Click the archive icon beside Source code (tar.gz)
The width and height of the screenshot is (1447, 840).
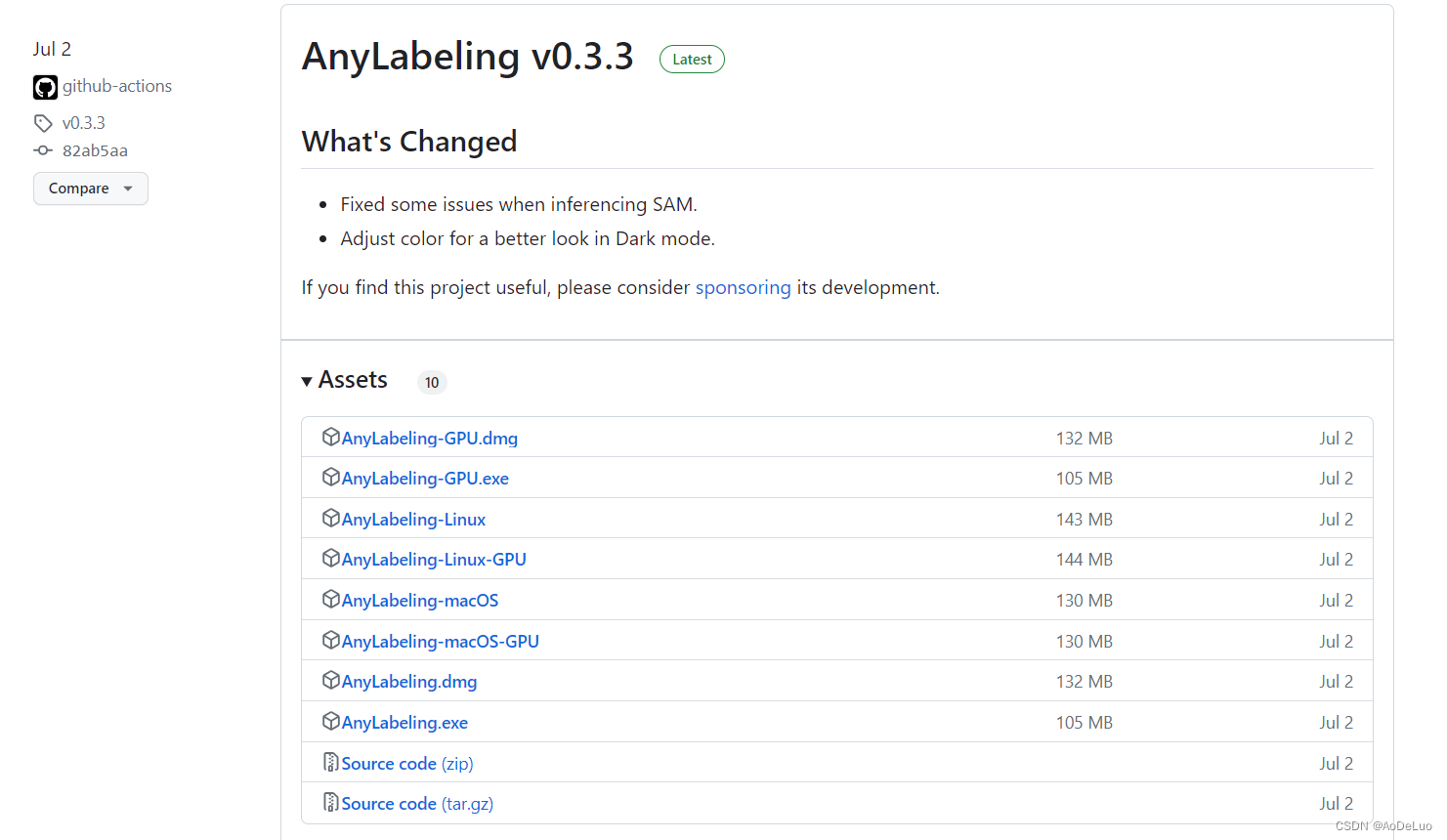(331, 802)
